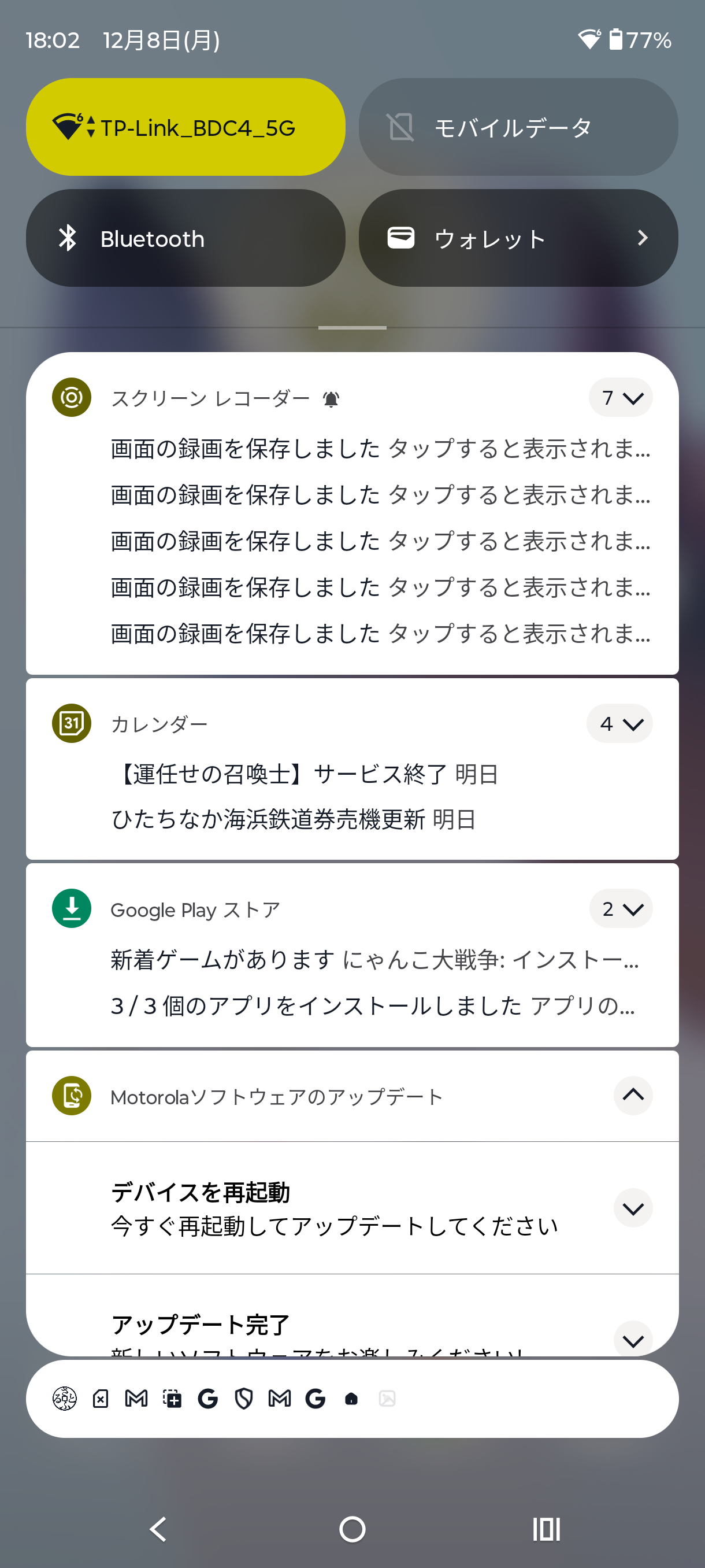
Task: Collapse the Motorola update notification group
Action: click(633, 1096)
